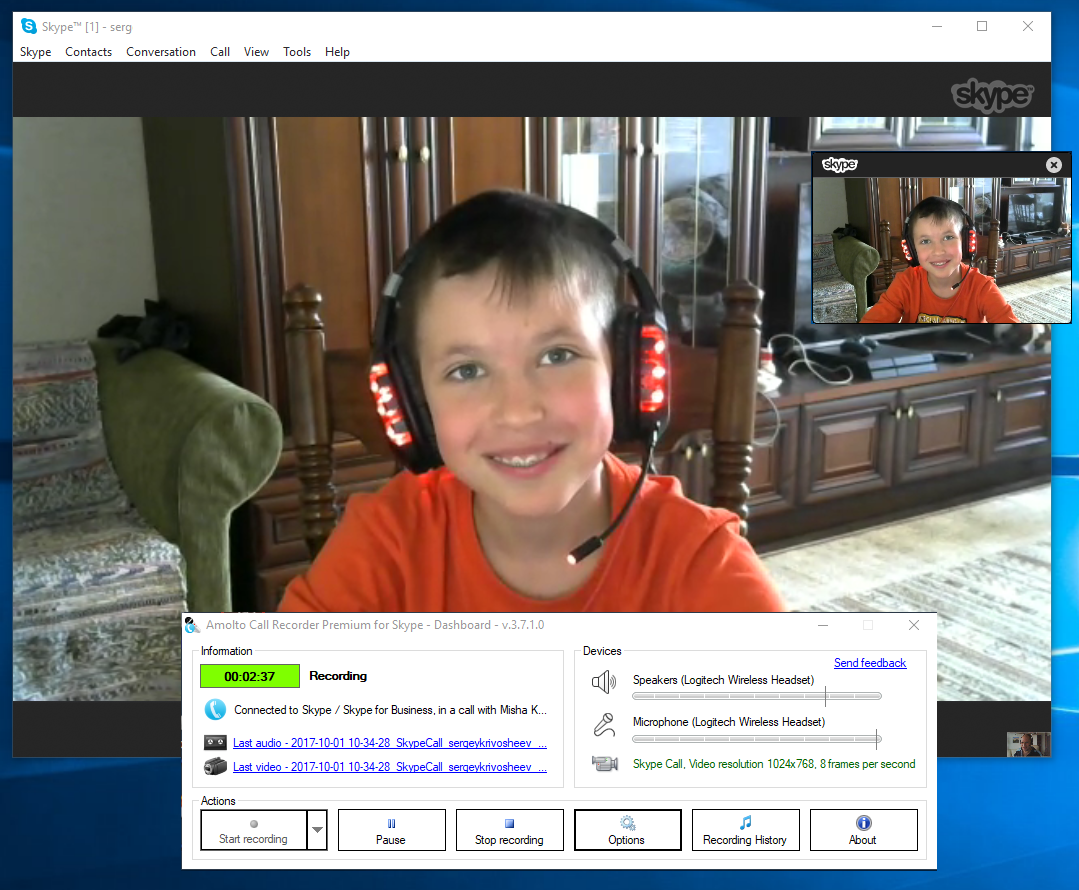Click the speaker icon in Devices
The image size is (1079, 890).
point(604,683)
